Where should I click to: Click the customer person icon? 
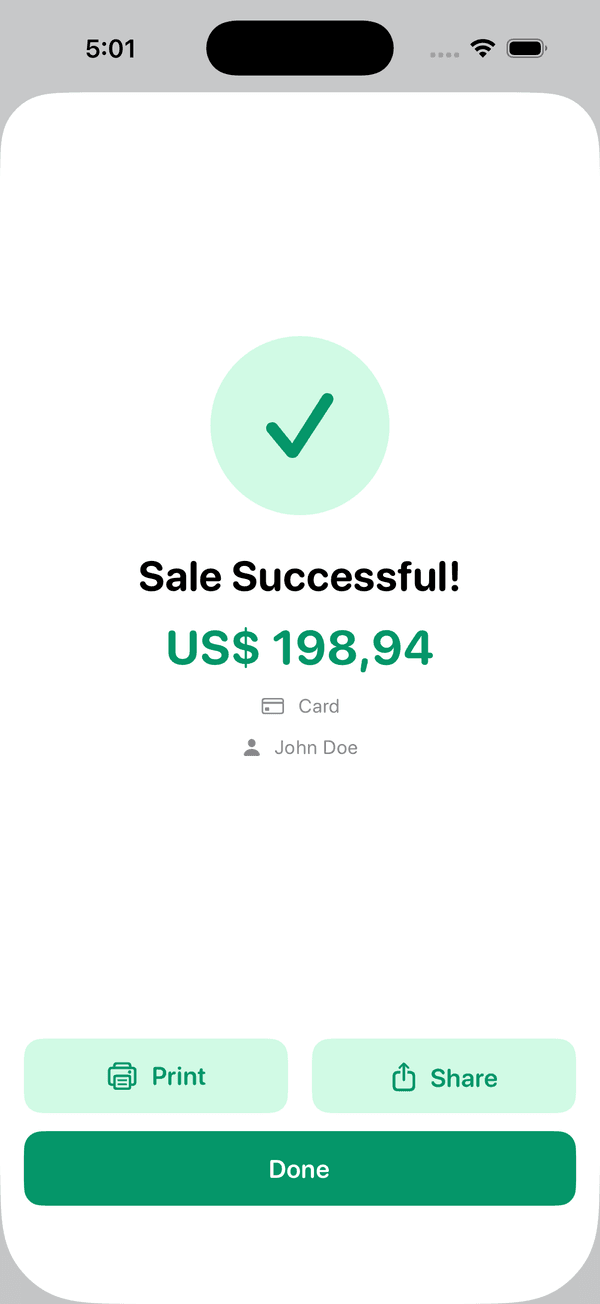click(x=252, y=748)
